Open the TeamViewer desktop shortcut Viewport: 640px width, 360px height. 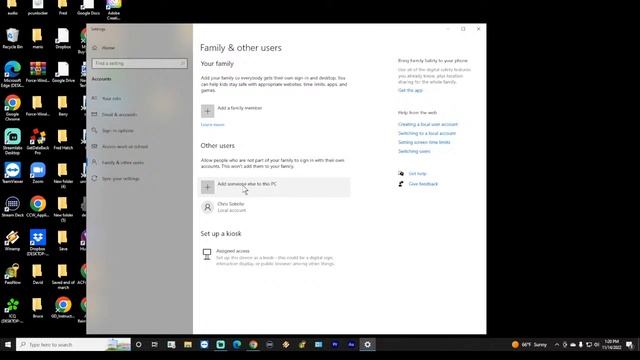13,173
